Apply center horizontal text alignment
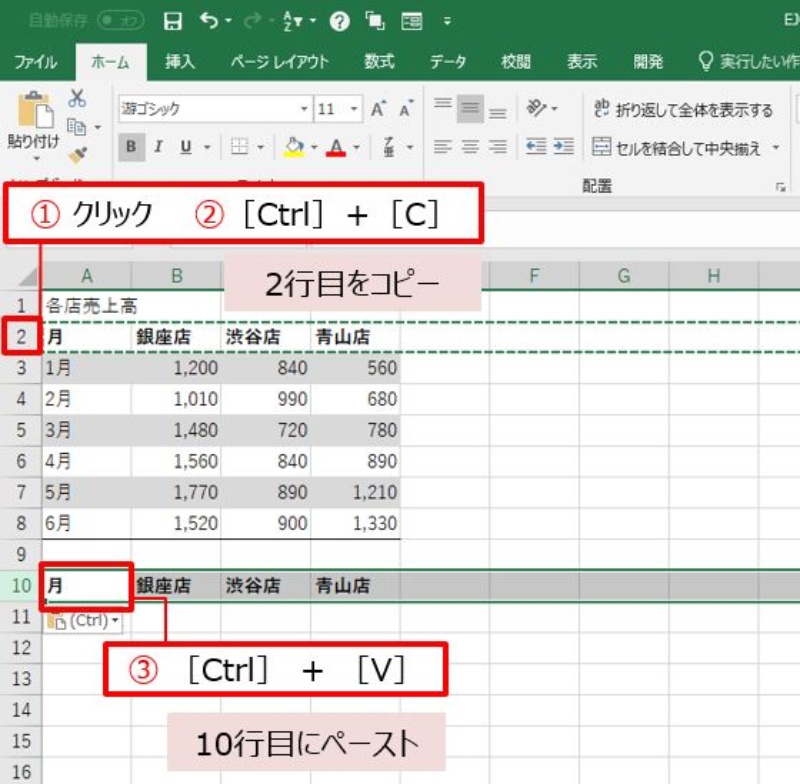The width and height of the screenshot is (800, 784). [x=470, y=147]
